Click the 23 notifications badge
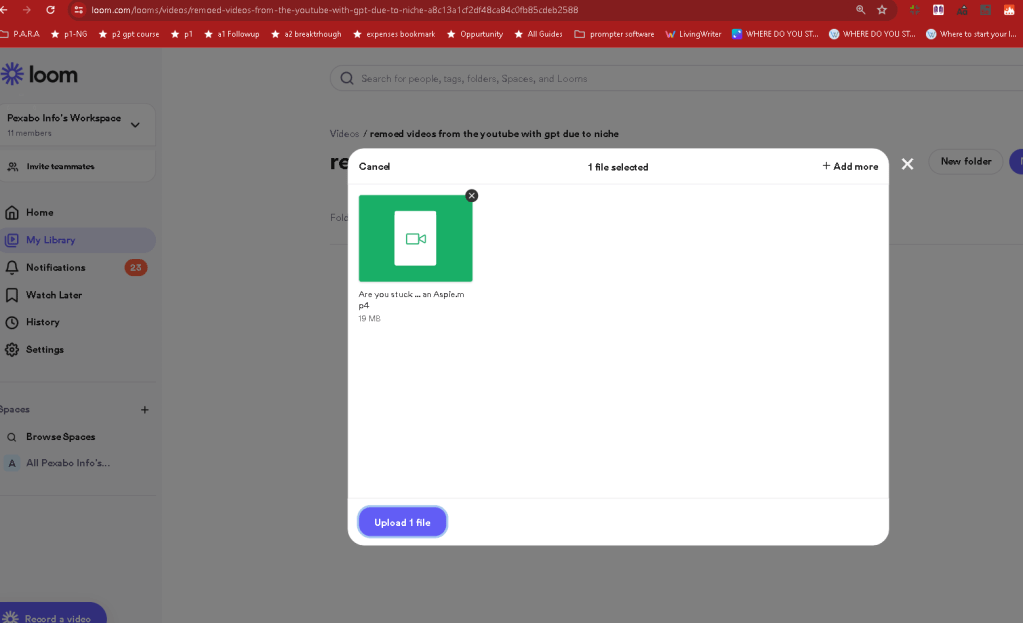The height and width of the screenshot is (623, 1023). (136, 267)
